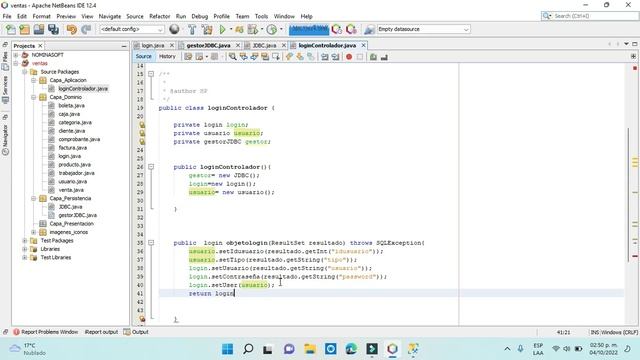Open the taskbar Search icon
Viewport: 640px width, 360px height.
(248, 349)
